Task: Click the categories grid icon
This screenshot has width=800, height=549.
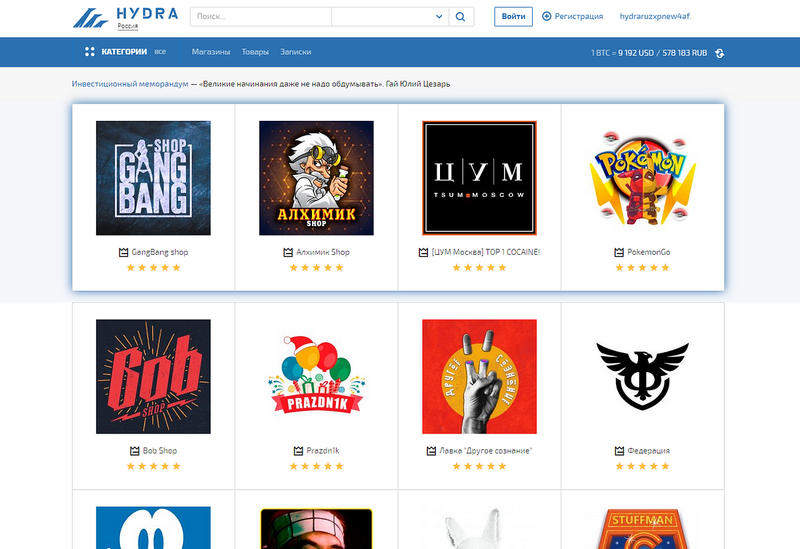Action: 90,52
